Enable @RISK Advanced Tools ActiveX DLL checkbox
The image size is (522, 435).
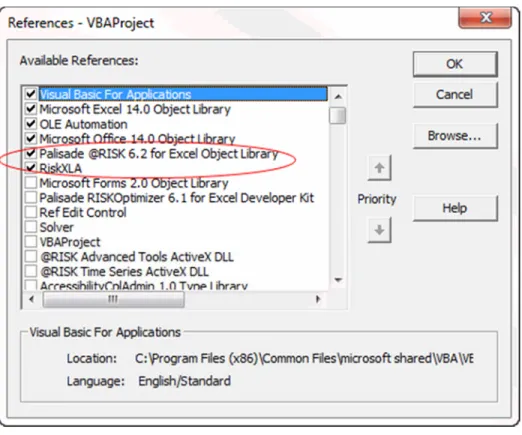click(x=31, y=256)
